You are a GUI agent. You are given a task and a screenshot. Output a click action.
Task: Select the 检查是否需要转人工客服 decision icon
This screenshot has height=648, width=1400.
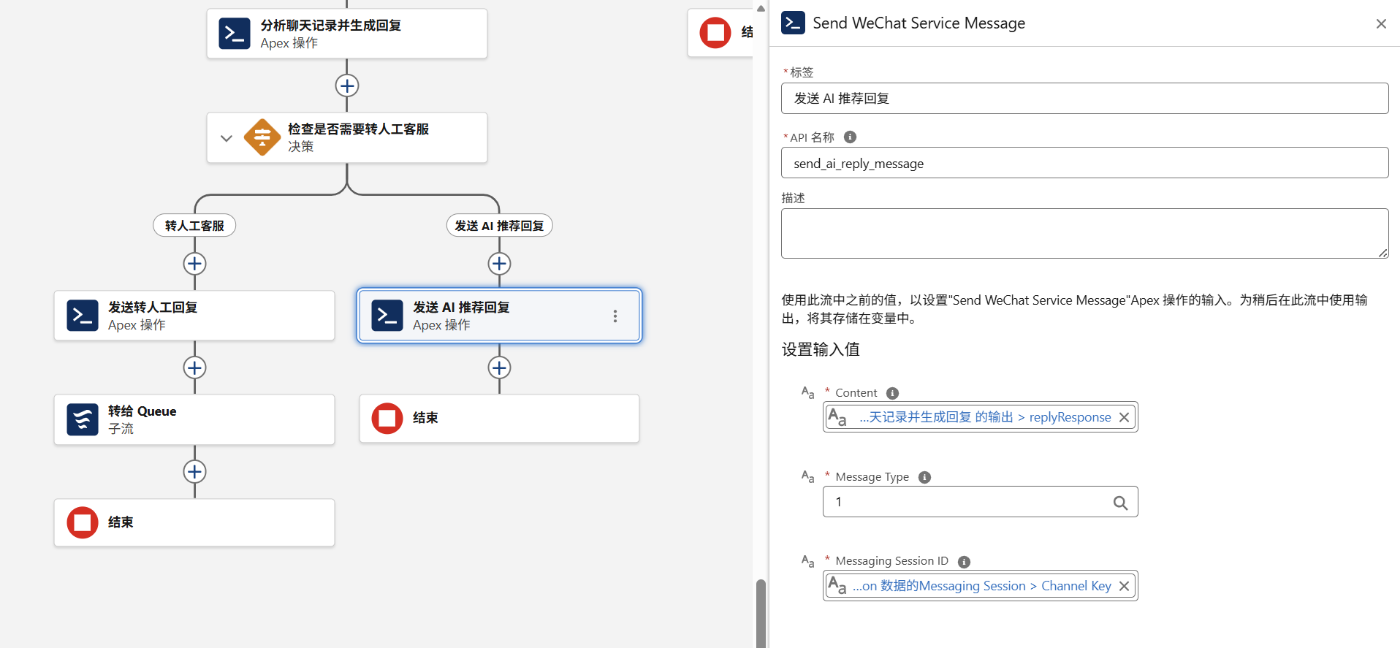pos(262,137)
